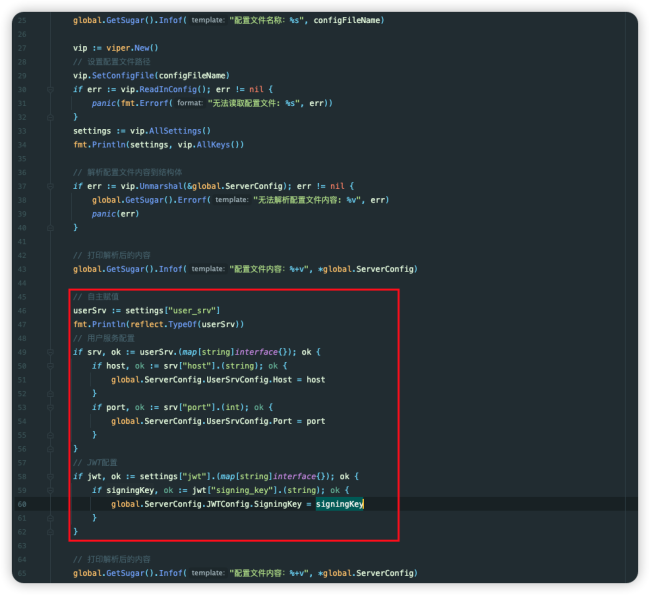
Task: Click viper.New() on line 27
Action: click(132, 48)
